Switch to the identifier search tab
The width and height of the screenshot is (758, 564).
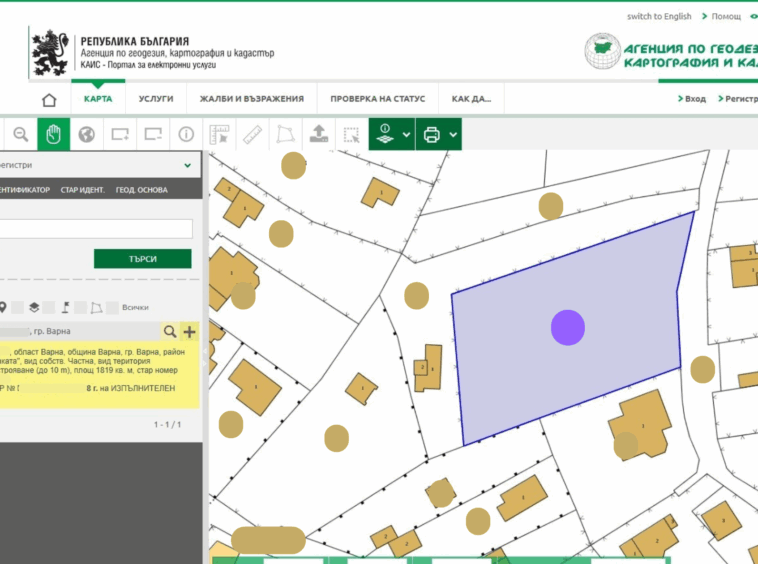point(25,190)
